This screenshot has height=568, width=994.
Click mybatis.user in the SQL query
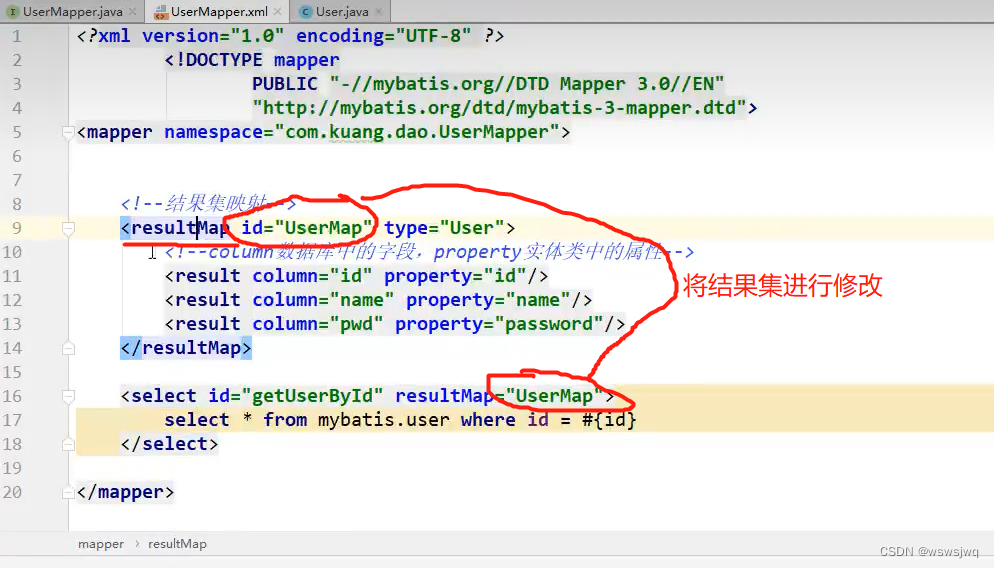pos(384,420)
